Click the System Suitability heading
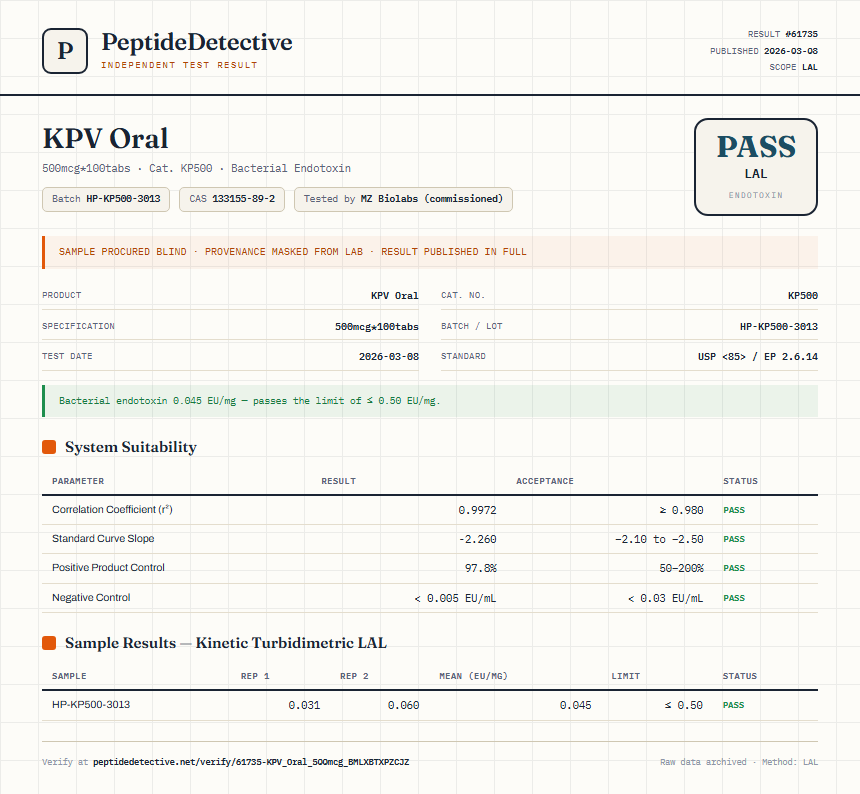 click(x=131, y=447)
